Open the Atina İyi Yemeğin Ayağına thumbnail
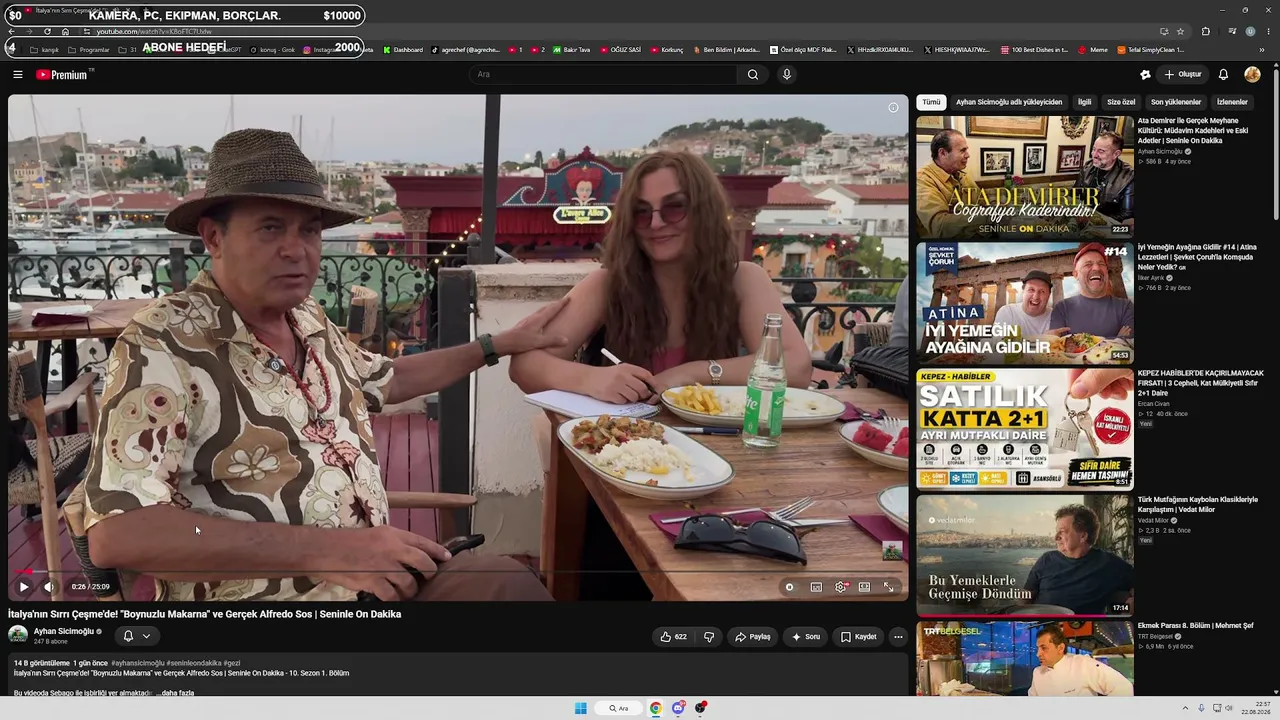This screenshot has width=1280, height=720. (x=1025, y=302)
